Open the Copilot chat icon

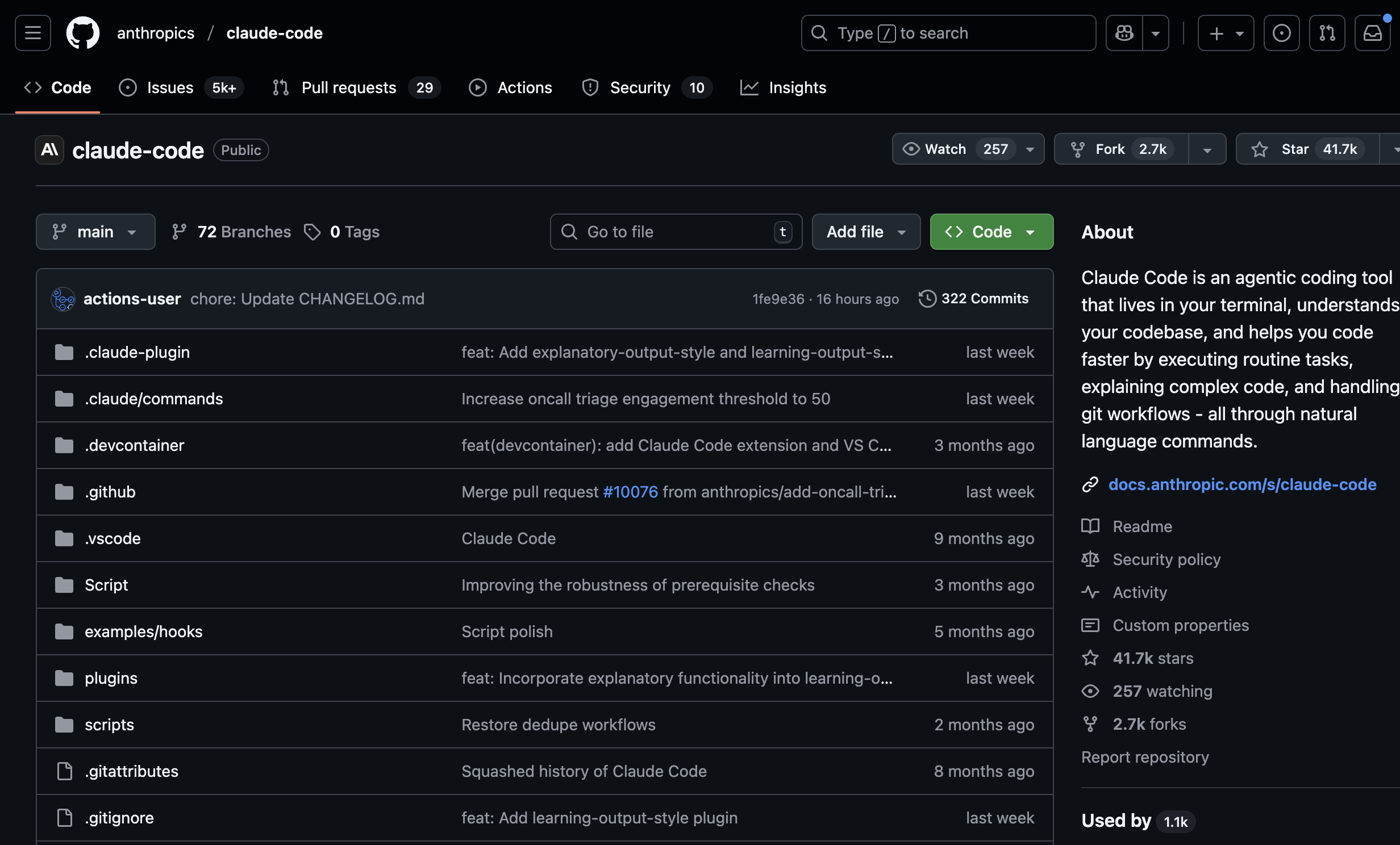tap(1124, 33)
